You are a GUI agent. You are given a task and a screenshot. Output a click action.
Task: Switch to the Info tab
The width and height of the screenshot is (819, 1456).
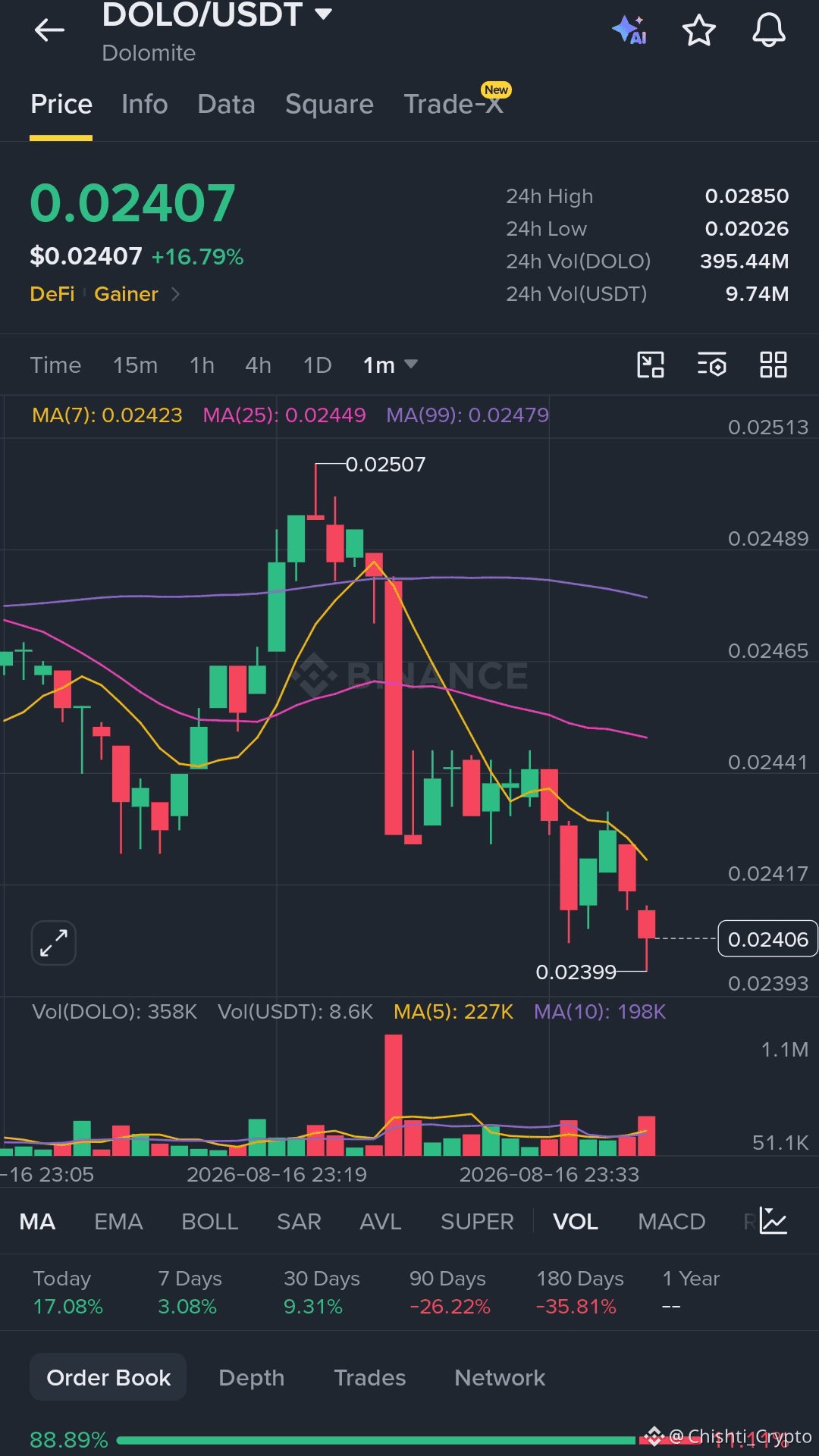pyautogui.click(x=145, y=104)
